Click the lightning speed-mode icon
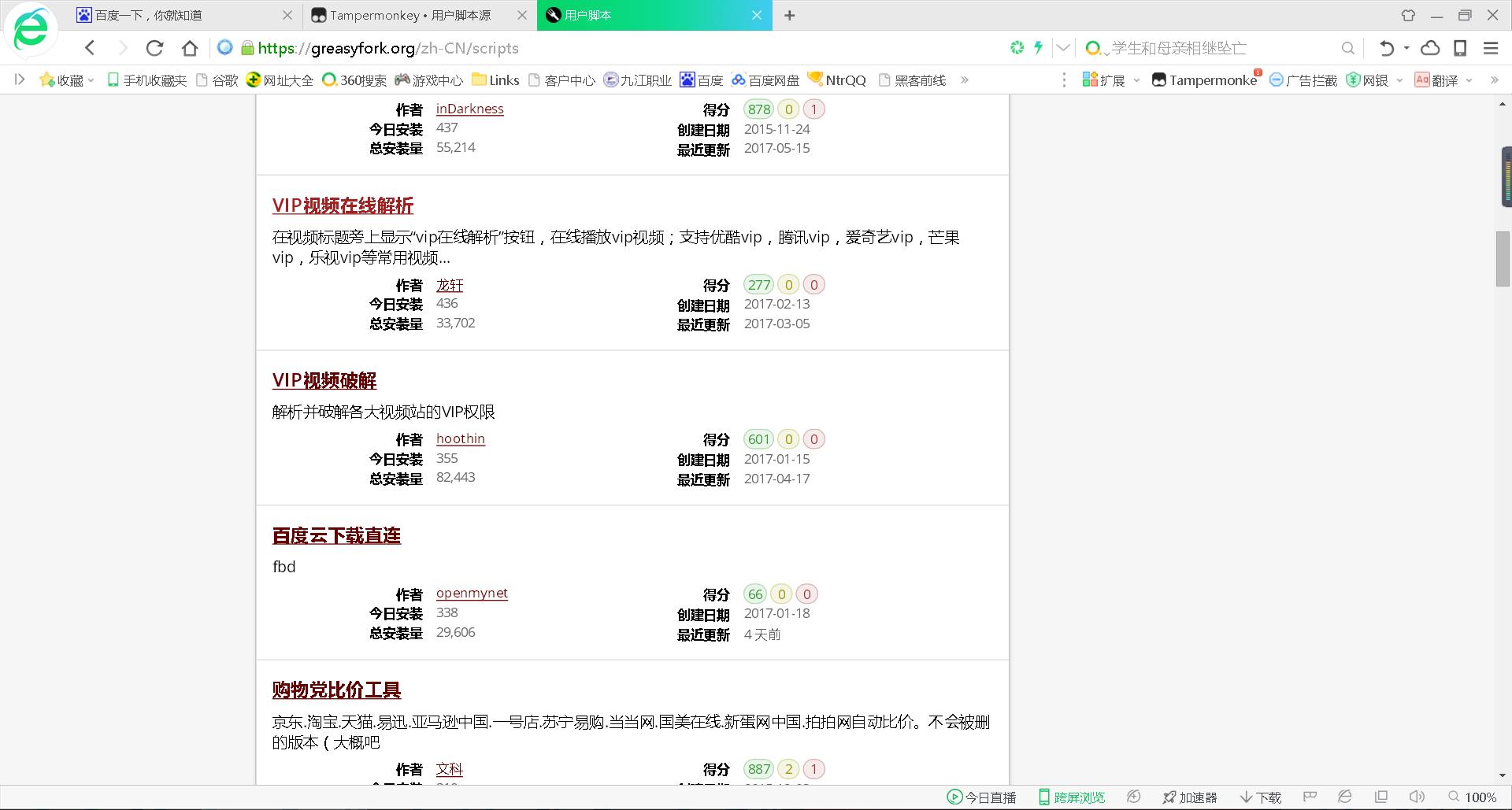This screenshot has height=810, width=1512. pyautogui.click(x=1038, y=48)
